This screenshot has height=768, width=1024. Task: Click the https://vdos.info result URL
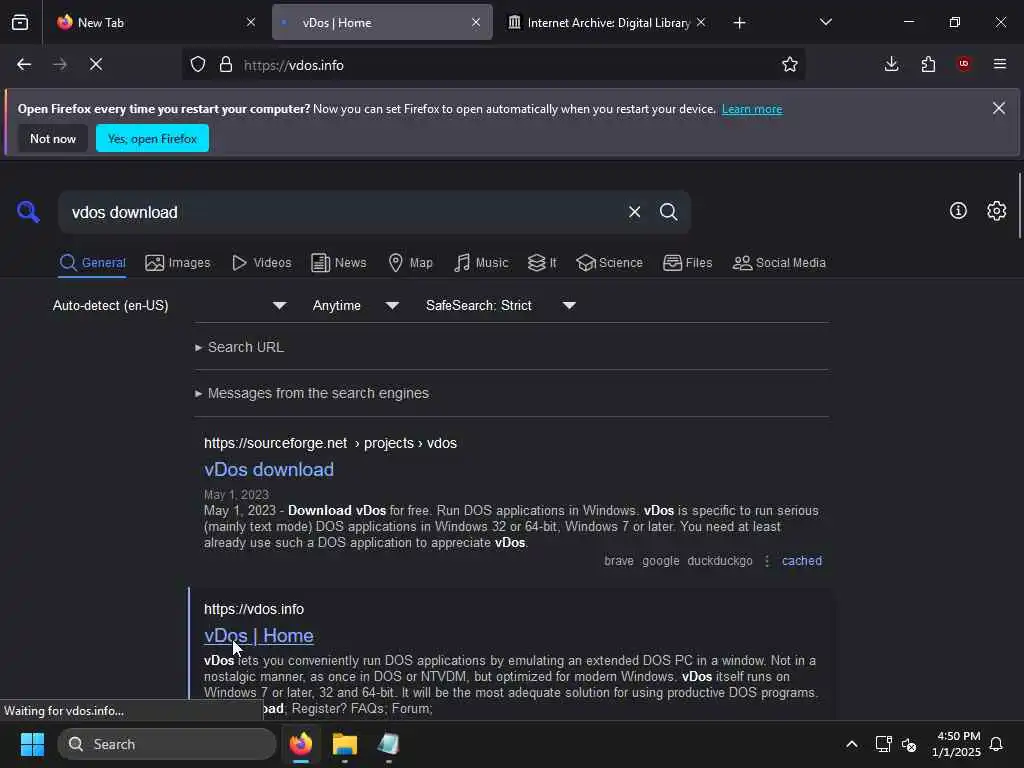(253, 609)
